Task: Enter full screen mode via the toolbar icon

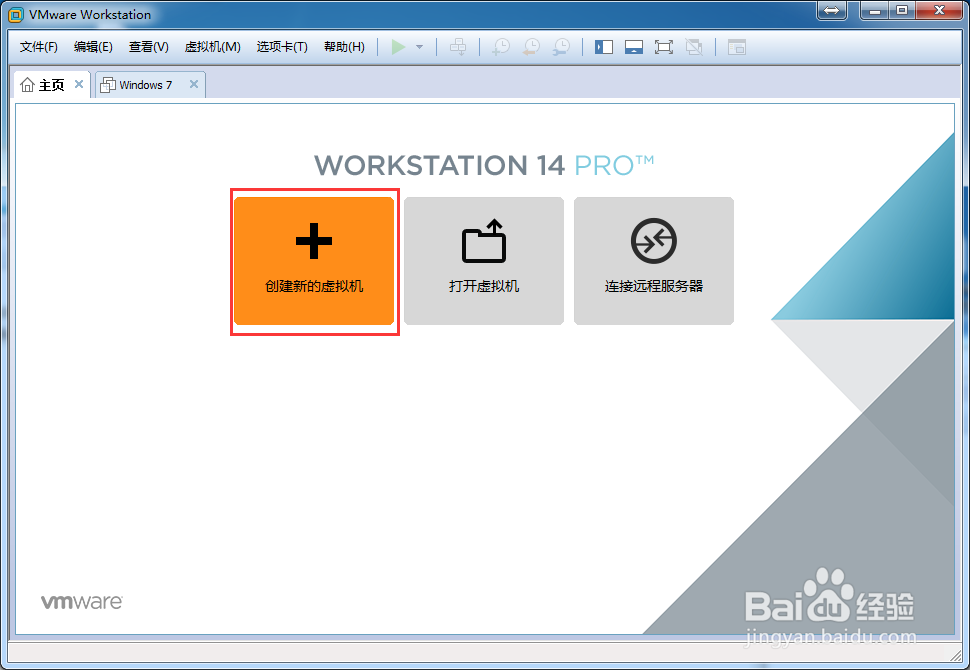Action: point(663,46)
